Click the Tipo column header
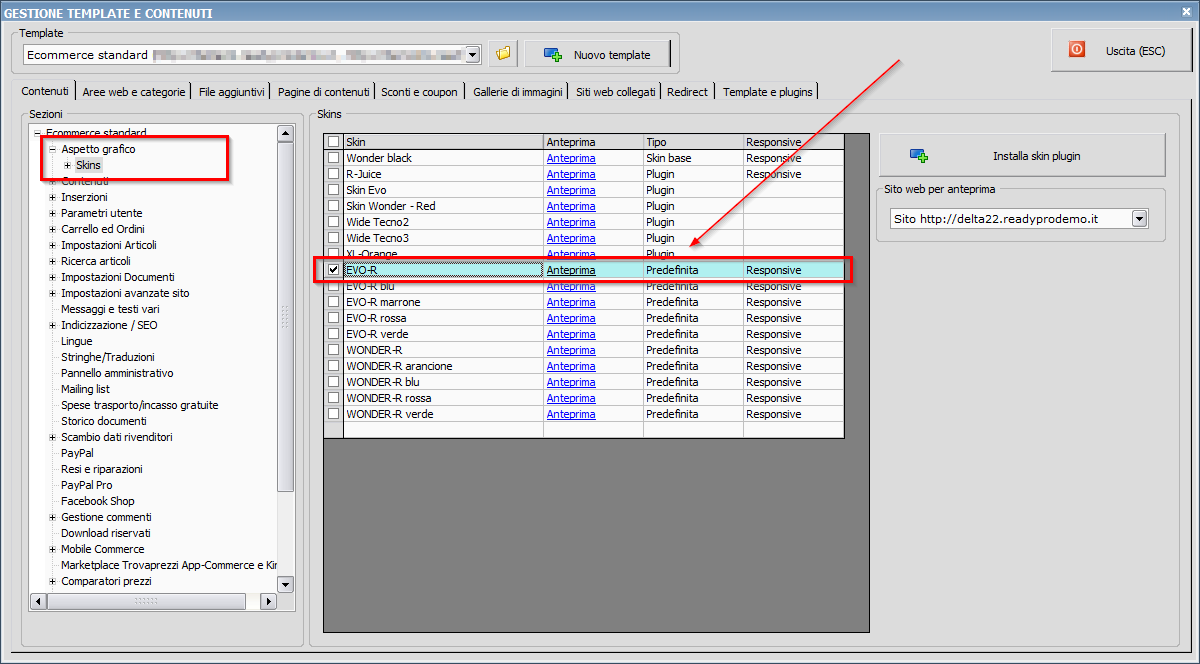This screenshot has height=664, width=1200. click(693, 142)
